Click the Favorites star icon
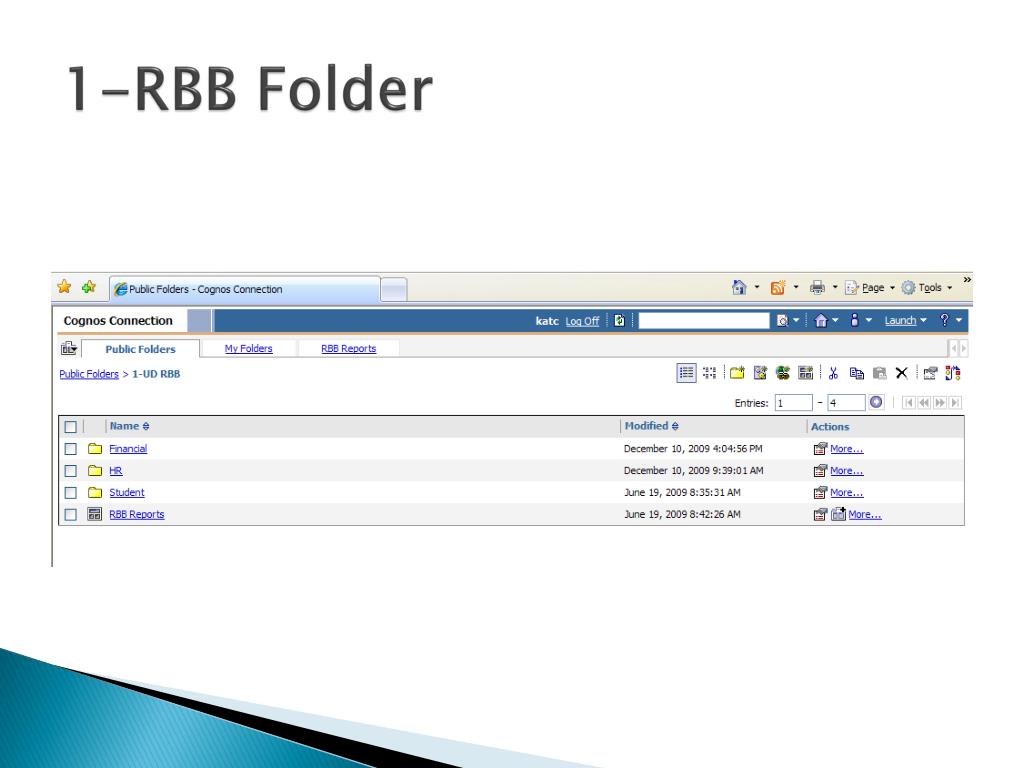The height and width of the screenshot is (768, 1024). 64,287
